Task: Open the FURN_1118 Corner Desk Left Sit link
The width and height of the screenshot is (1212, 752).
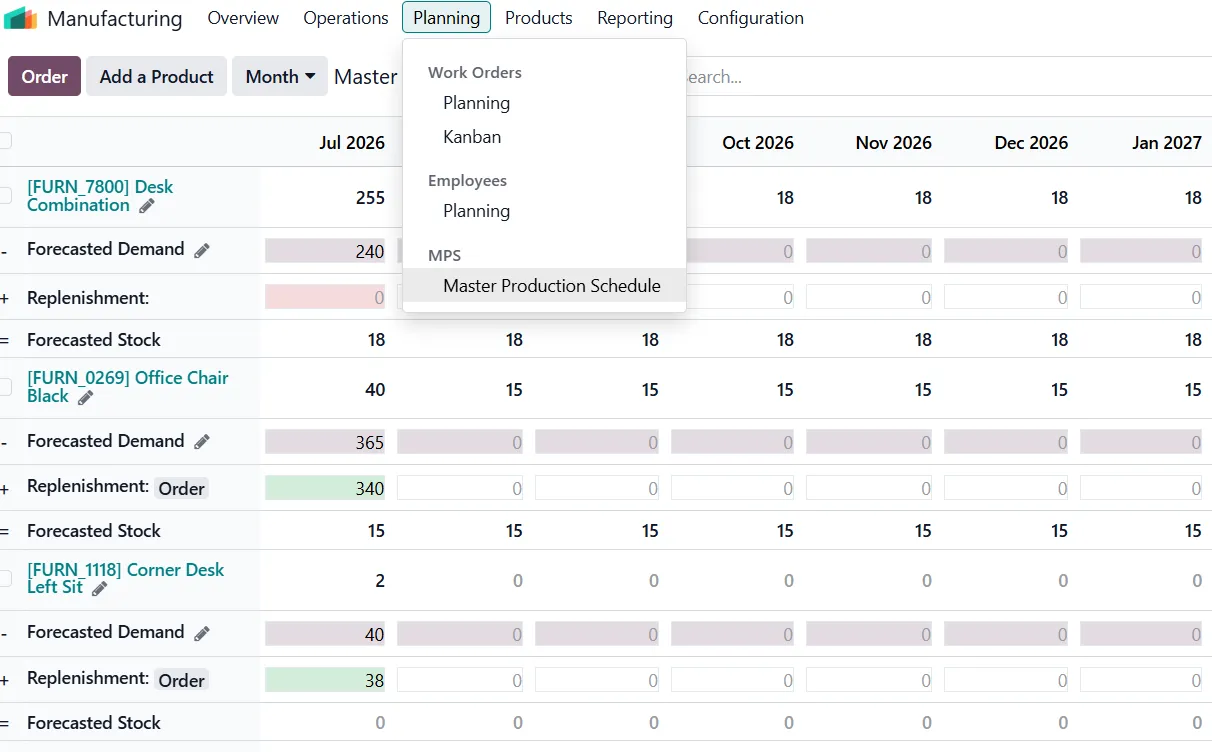Action: click(125, 578)
